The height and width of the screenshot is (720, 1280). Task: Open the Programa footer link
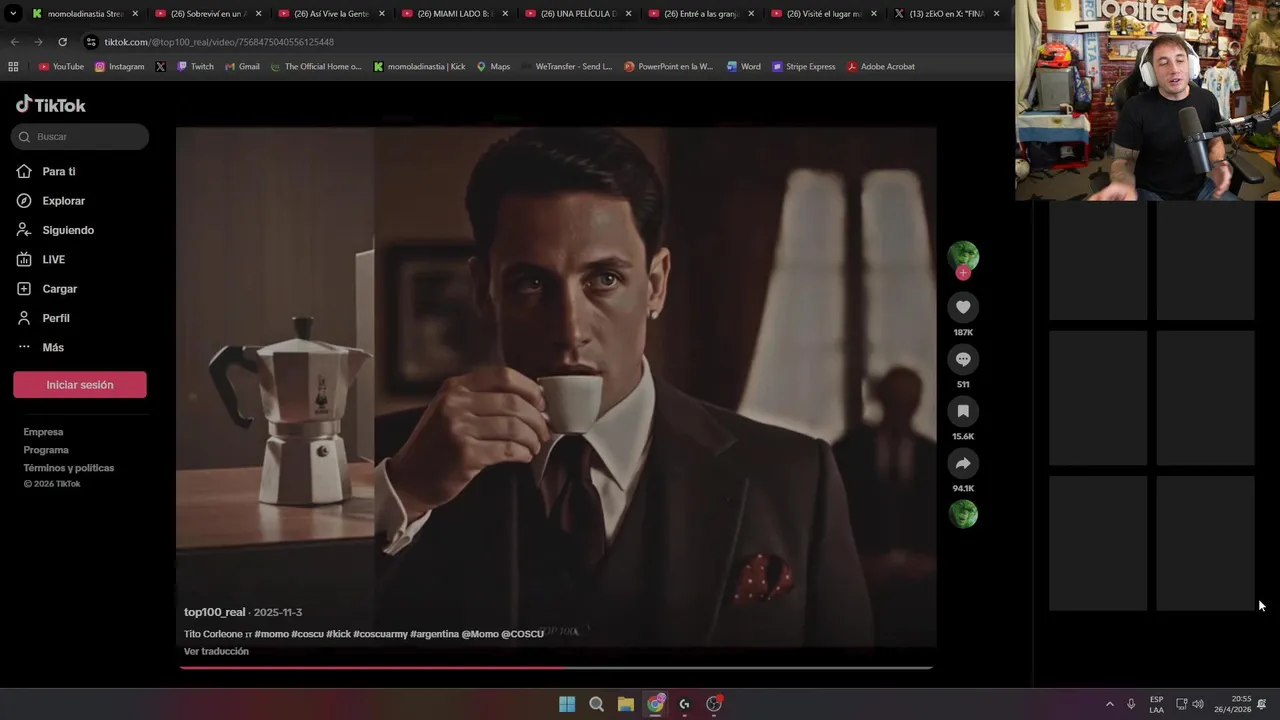point(46,450)
